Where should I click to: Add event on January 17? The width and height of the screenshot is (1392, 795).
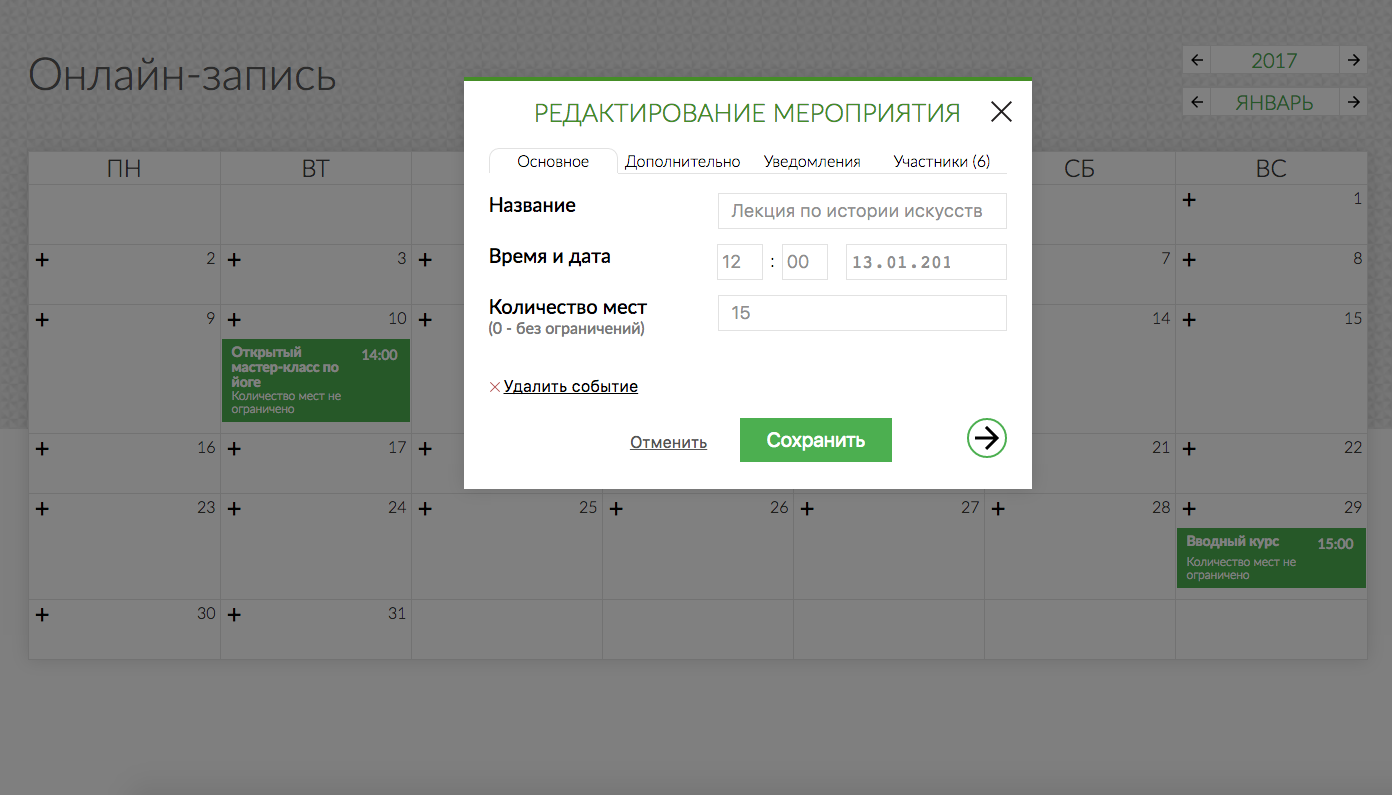pyautogui.click(x=234, y=449)
